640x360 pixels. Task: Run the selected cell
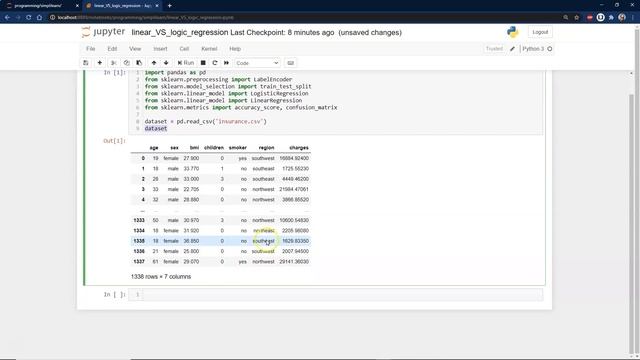(186, 63)
